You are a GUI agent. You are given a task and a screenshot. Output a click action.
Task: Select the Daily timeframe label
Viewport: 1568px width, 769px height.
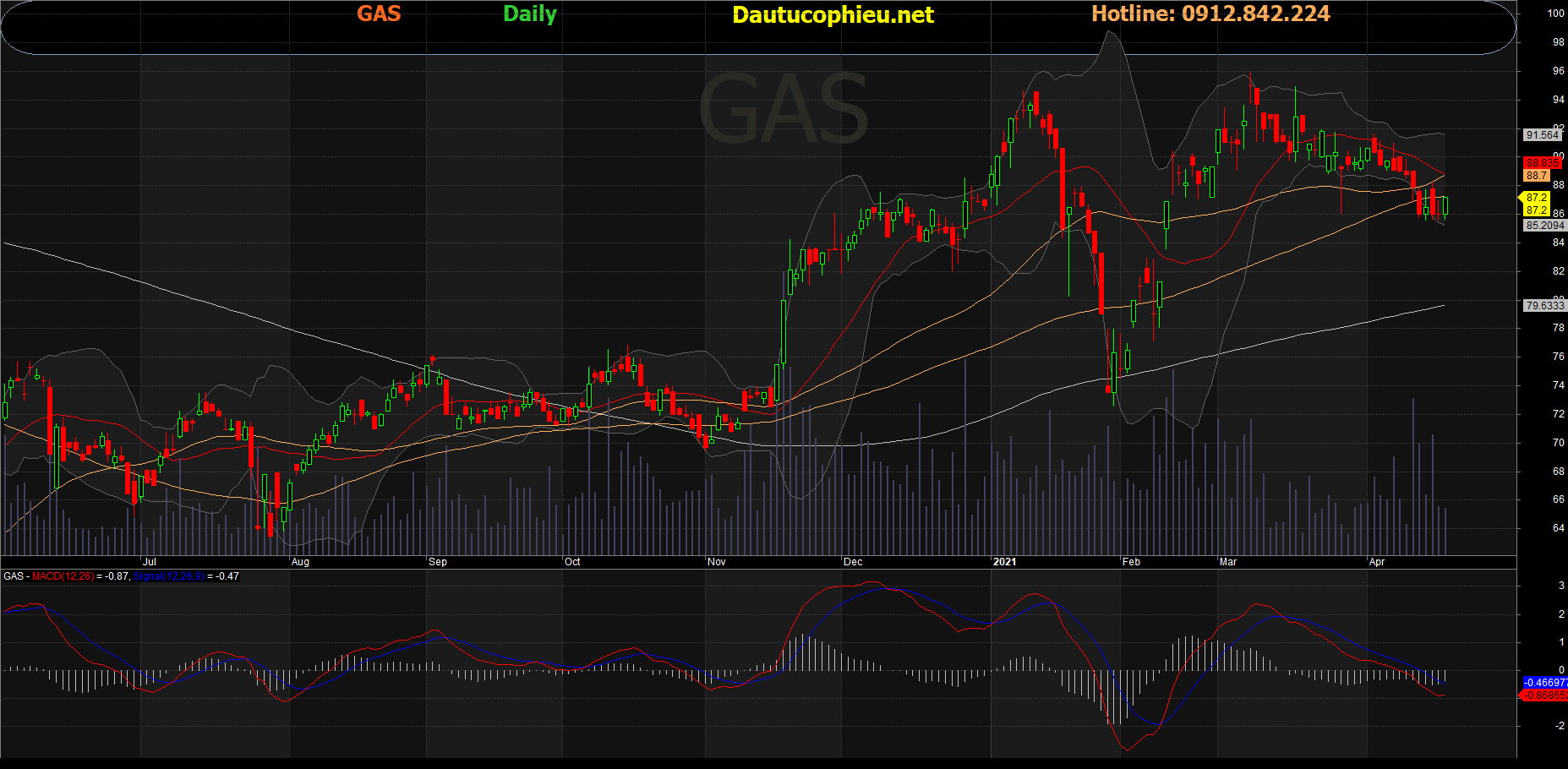click(530, 14)
